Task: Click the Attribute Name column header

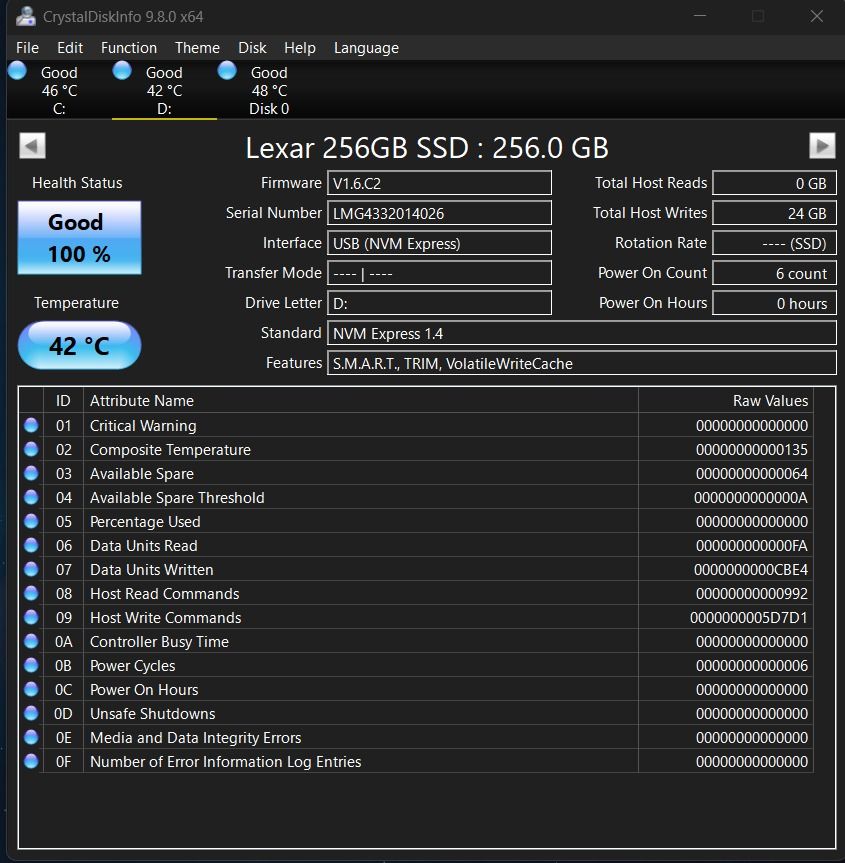Action: coord(361,401)
